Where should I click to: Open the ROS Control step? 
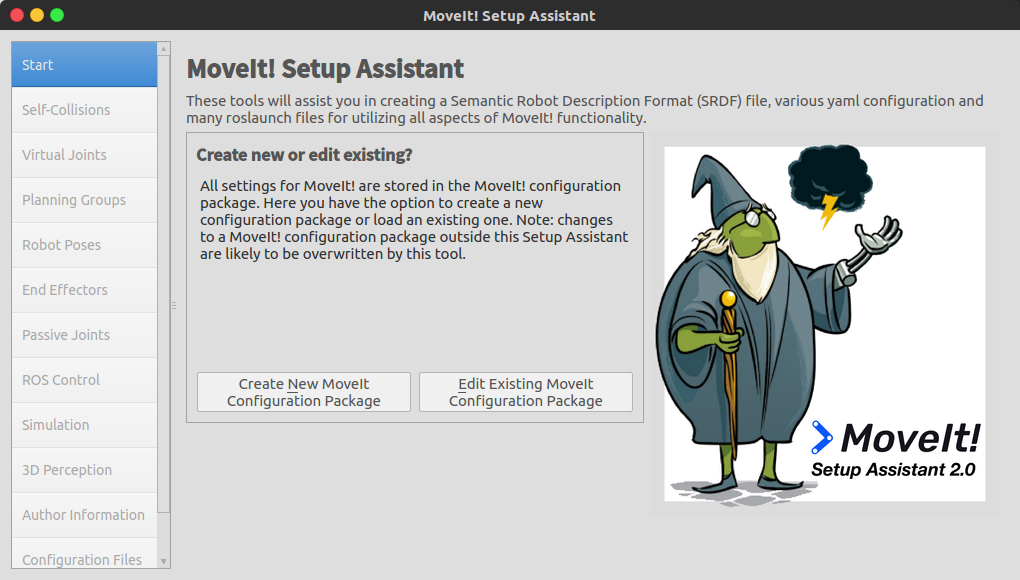pos(84,379)
